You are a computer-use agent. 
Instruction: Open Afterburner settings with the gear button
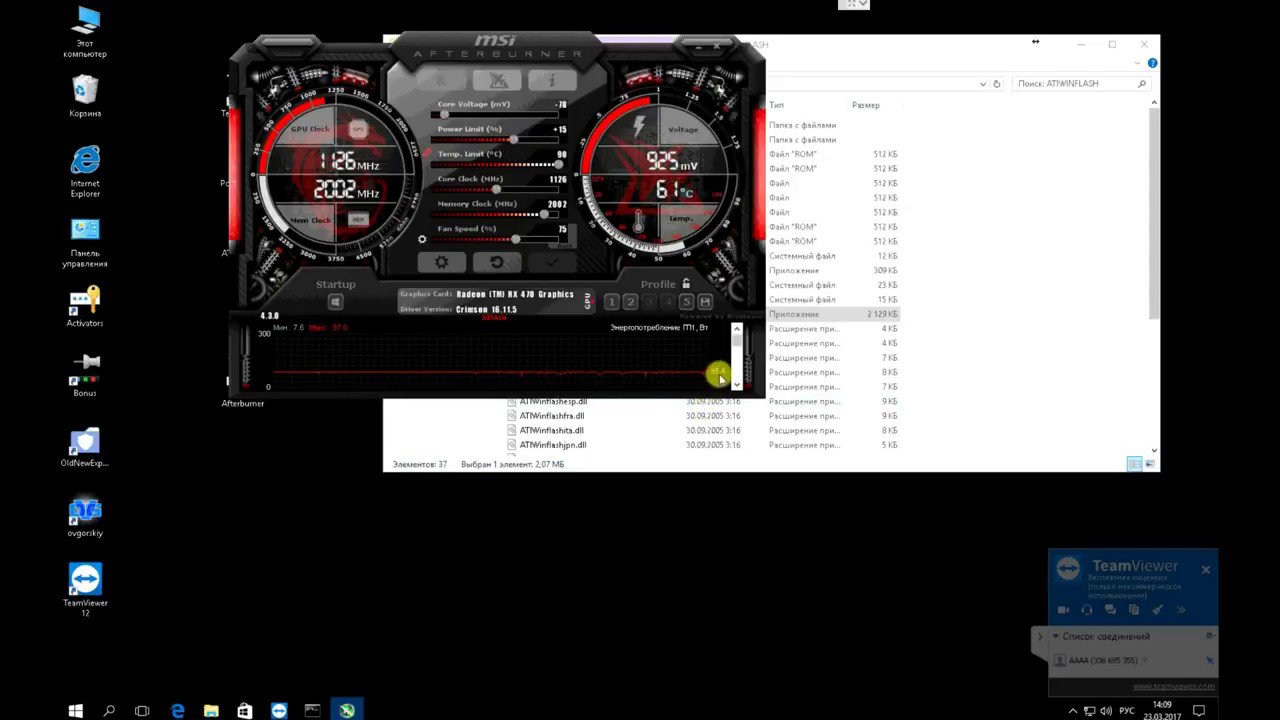[x=442, y=263]
